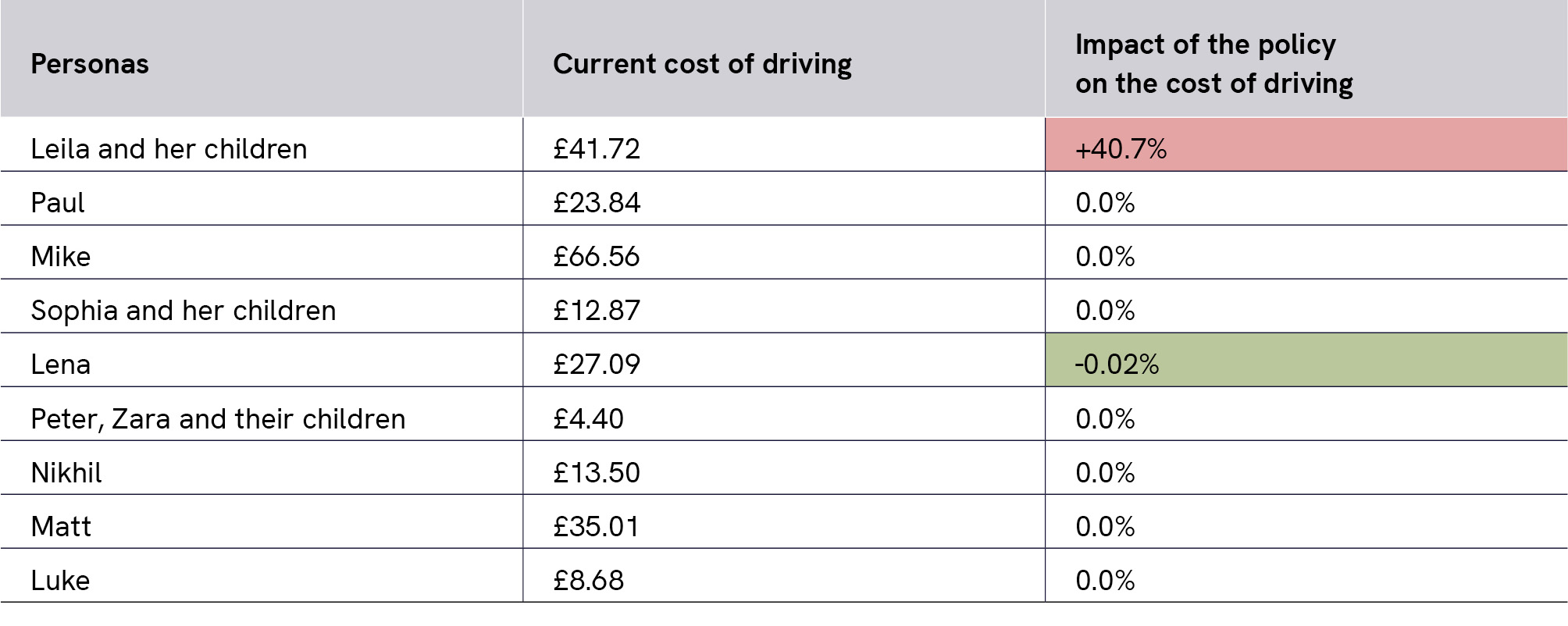Select the Paul row name
The height and width of the screenshot is (626, 1568).
click(x=58, y=202)
